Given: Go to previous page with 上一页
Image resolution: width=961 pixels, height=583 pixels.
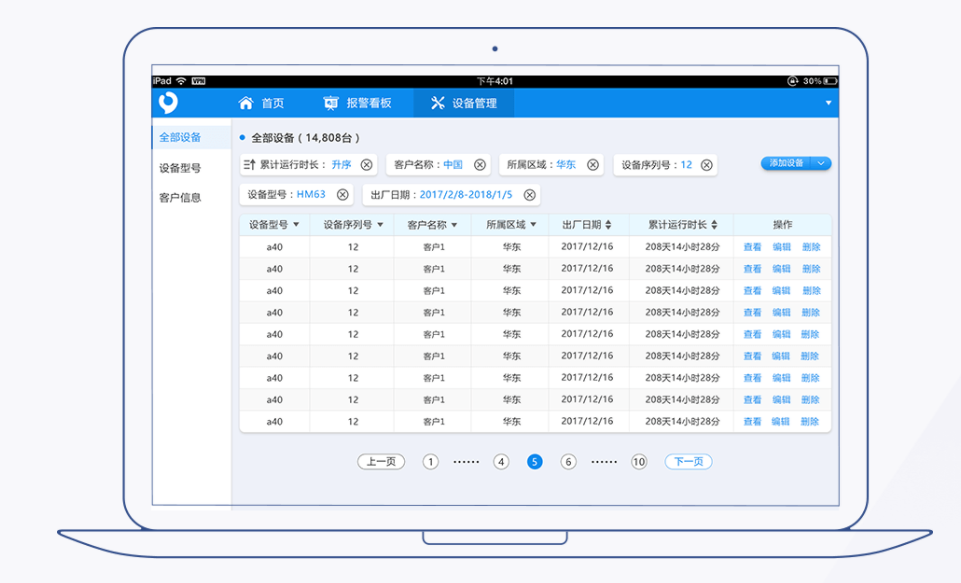Looking at the screenshot, I should [381, 462].
